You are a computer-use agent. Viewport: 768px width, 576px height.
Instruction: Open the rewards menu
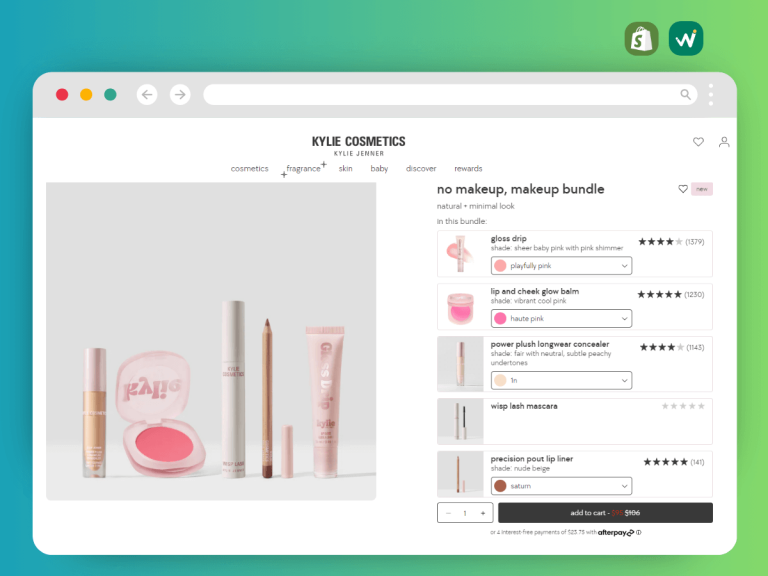tap(468, 168)
